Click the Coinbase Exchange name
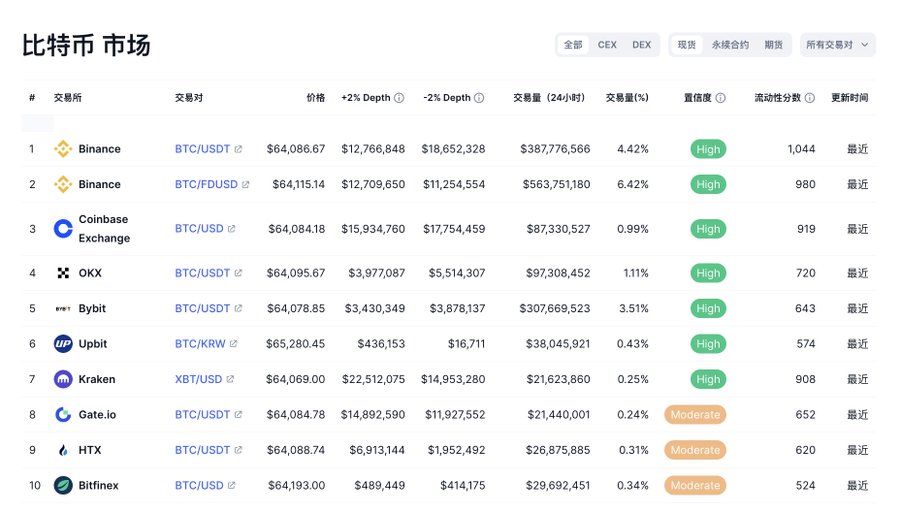This screenshot has width=900, height=512. 104,228
